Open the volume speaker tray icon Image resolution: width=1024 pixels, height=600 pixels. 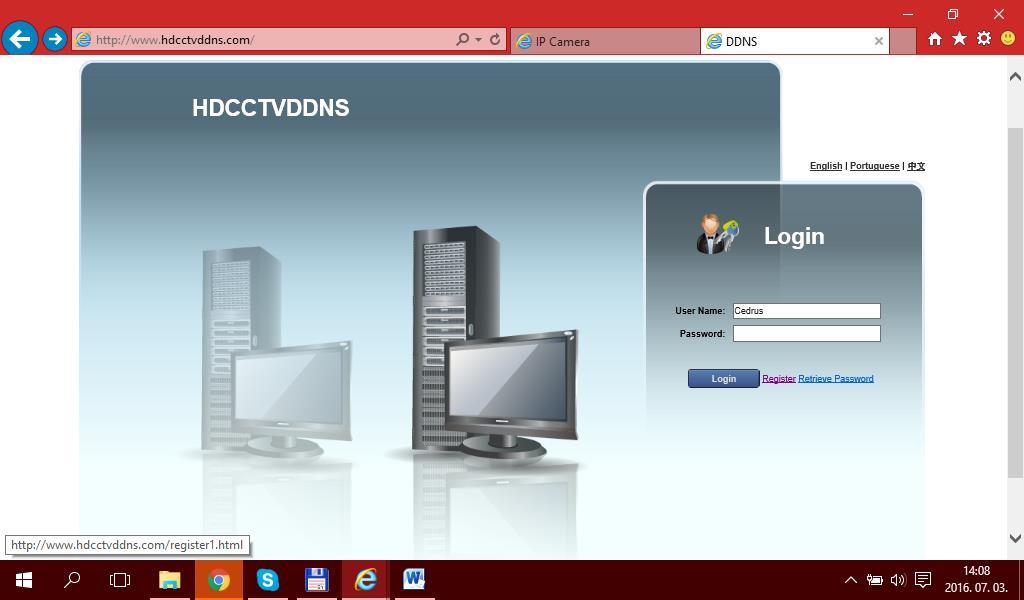pos(898,580)
